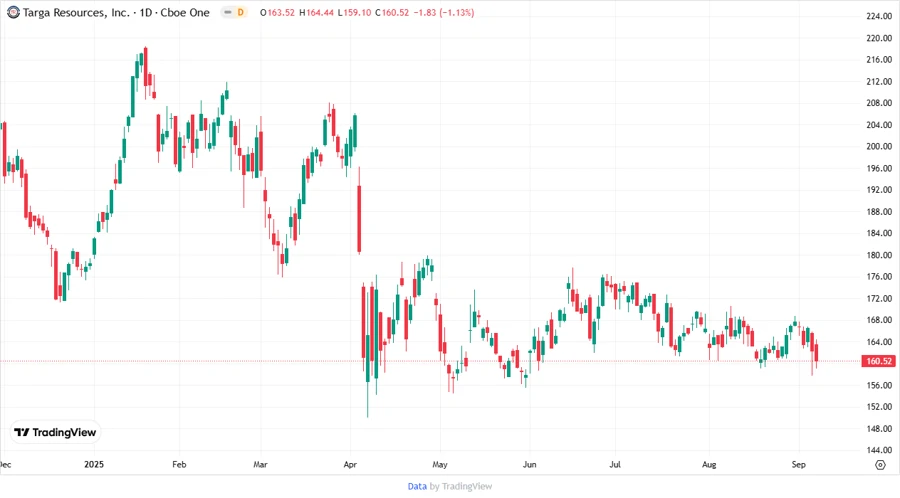Click the Targa Resources logo icon
The width and height of the screenshot is (900, 498).
pyautogui.click(x=13, y=13)
